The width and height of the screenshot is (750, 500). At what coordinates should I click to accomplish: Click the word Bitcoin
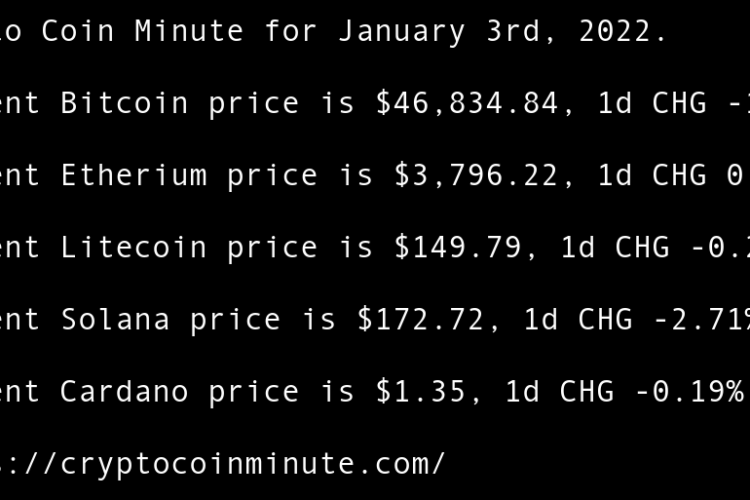[125, 103]
